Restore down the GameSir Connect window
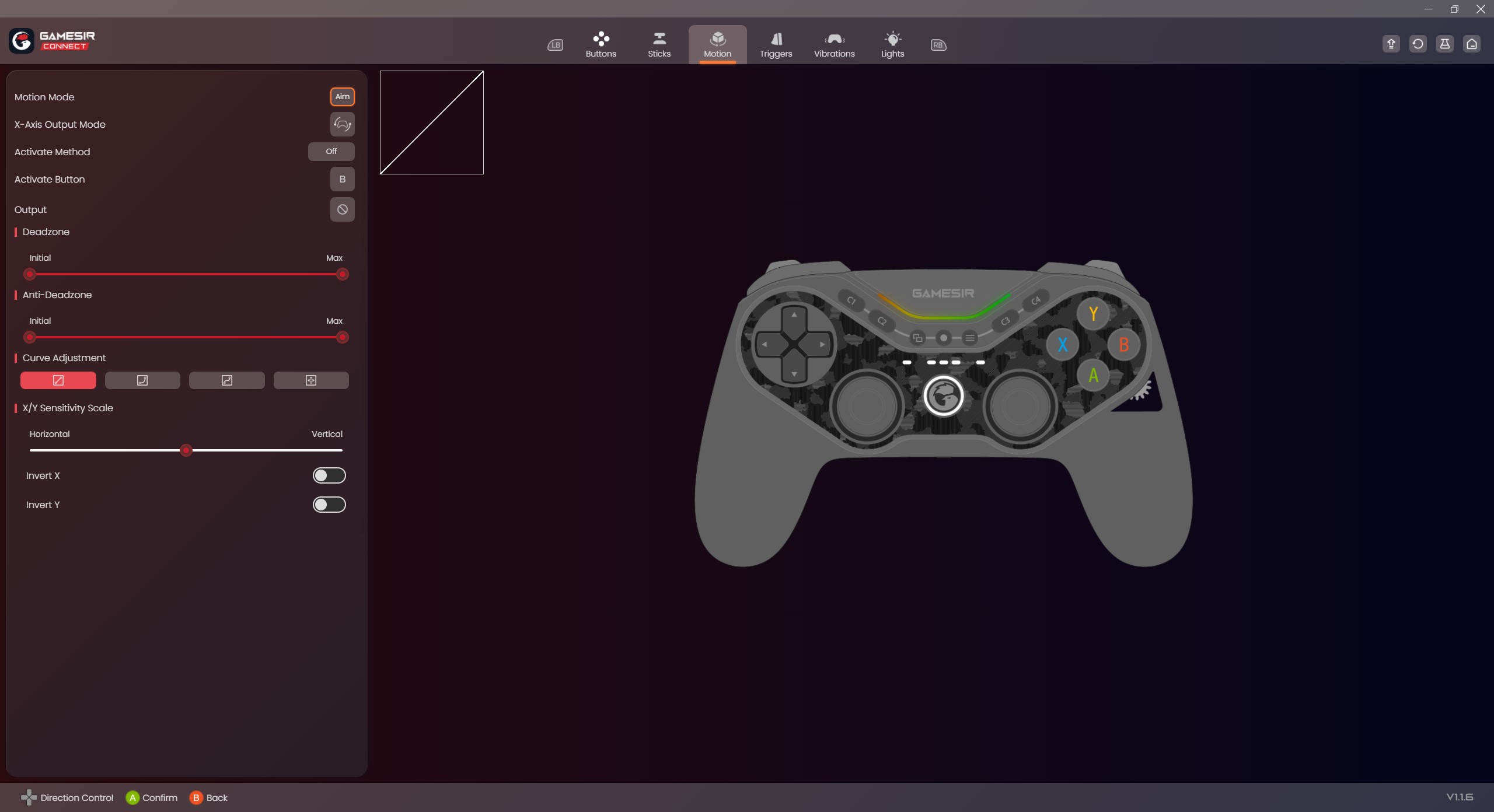 pos(1454,9)
